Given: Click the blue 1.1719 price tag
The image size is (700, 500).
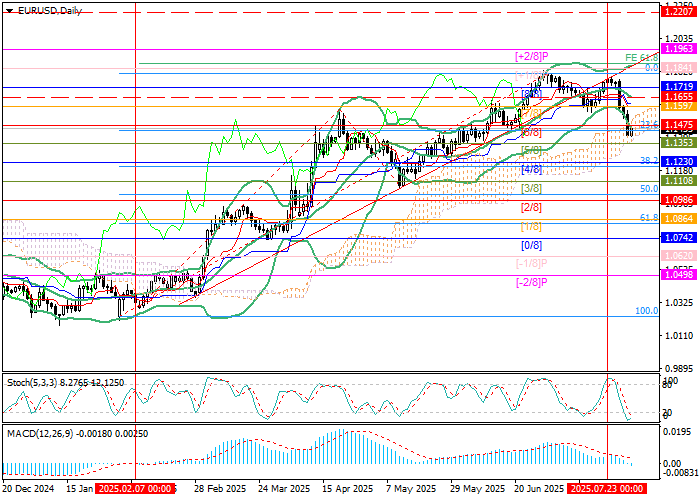Looking at the screenshot, I should (x=677, y=88).
